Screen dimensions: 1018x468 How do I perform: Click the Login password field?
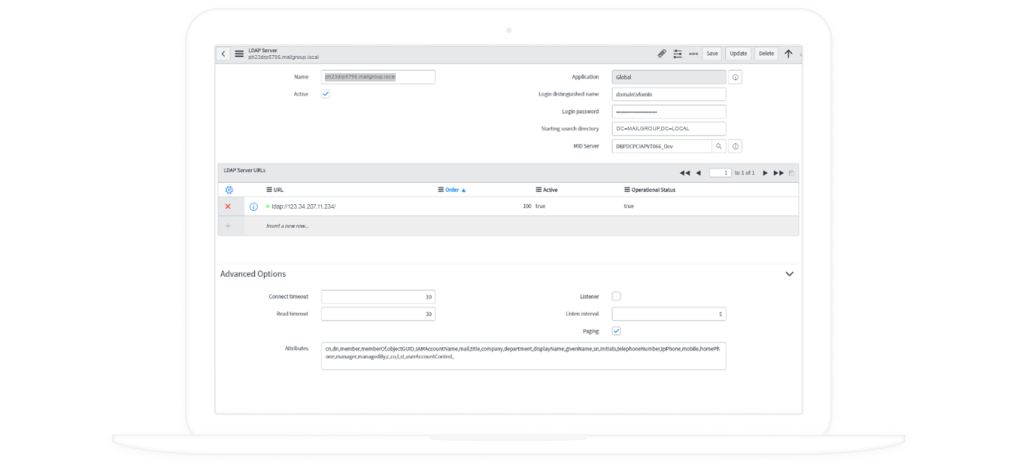669,112
